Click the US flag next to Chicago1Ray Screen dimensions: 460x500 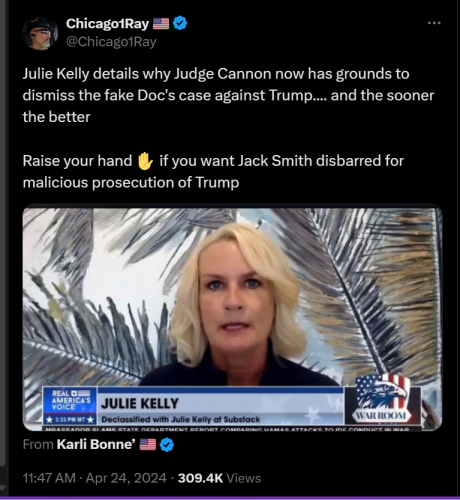161,24
